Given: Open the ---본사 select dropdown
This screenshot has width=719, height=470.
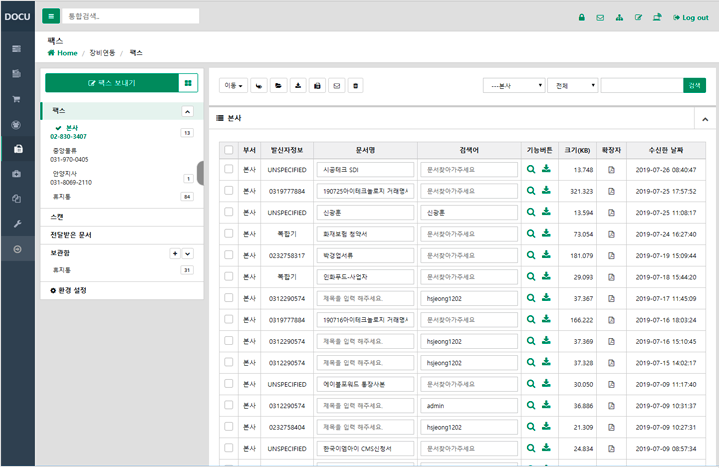Looking at the screenshot, I should click(x=514, y=86).
